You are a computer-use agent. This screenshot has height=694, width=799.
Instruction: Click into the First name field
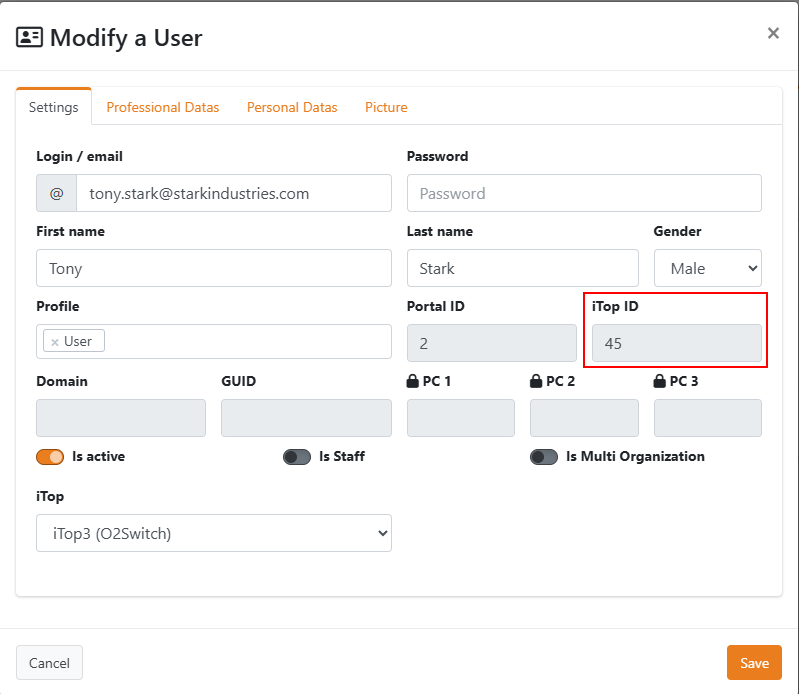tap(214, 268)
